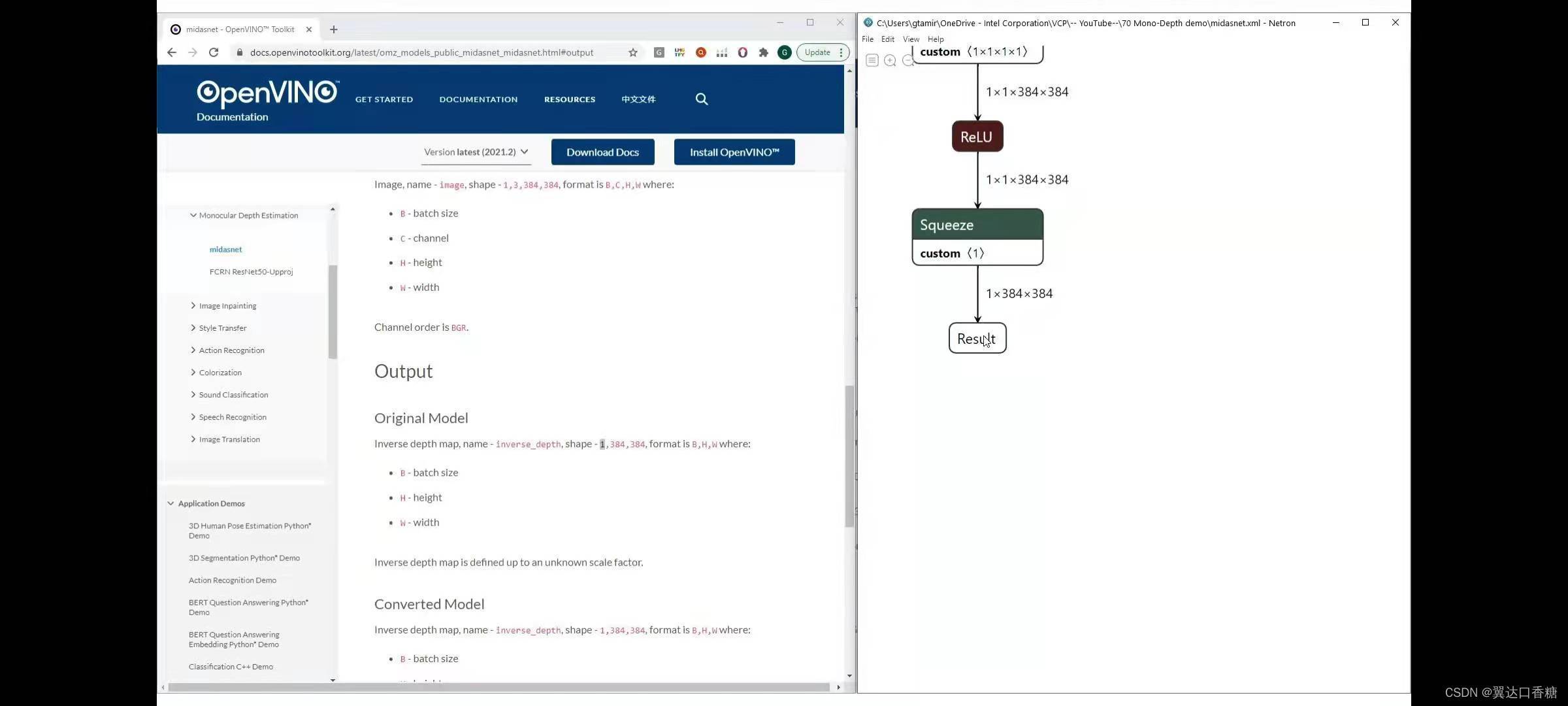Open the green G profile avatar
1568x706 pixels.
785,52
